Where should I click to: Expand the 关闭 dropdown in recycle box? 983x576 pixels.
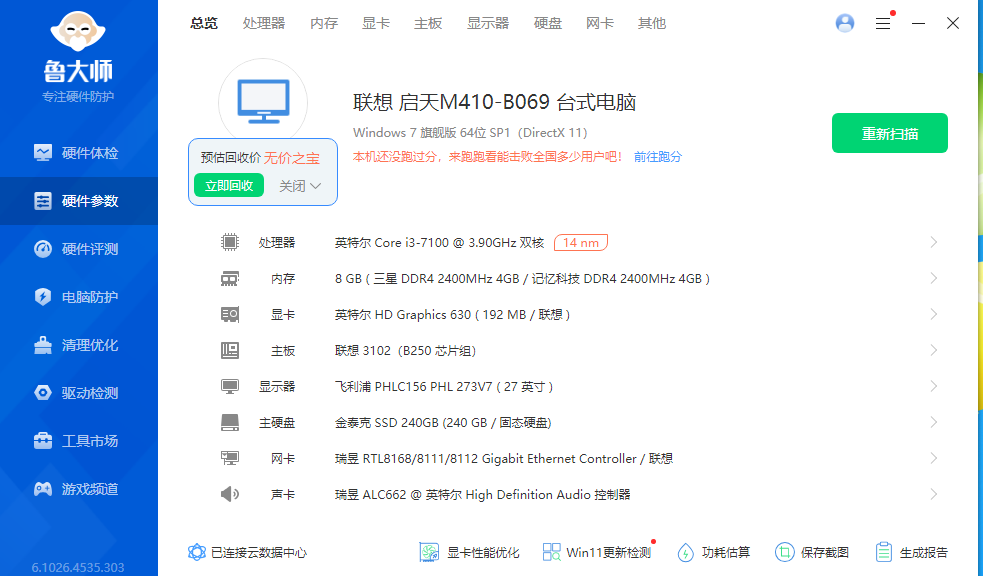[x=300, y=186]
